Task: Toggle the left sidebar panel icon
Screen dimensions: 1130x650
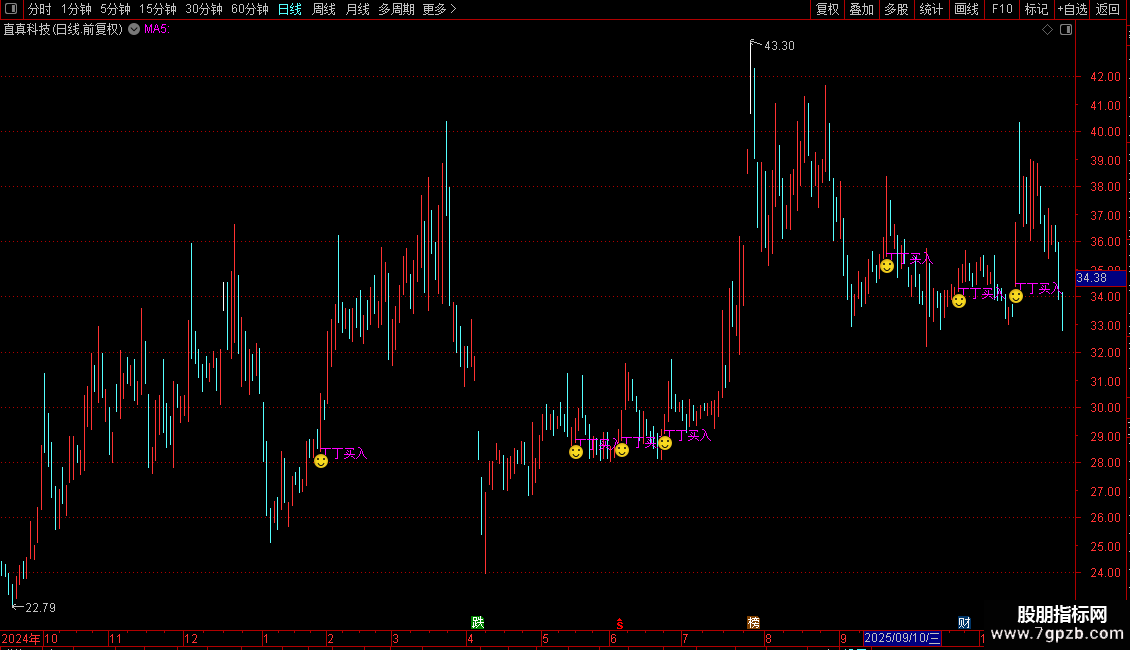Action: [11, 9]
